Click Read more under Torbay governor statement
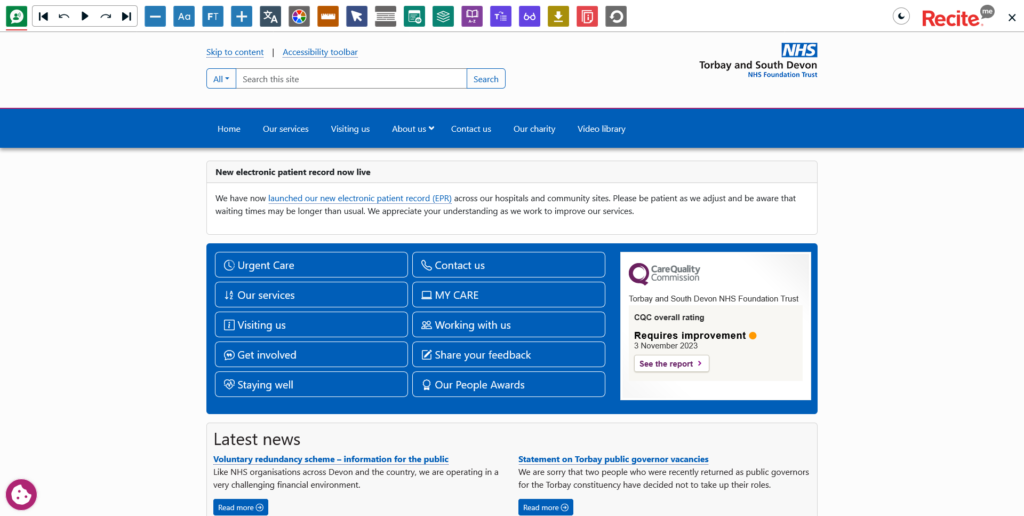Screen dimensions: 1024x516 [546, 508]
